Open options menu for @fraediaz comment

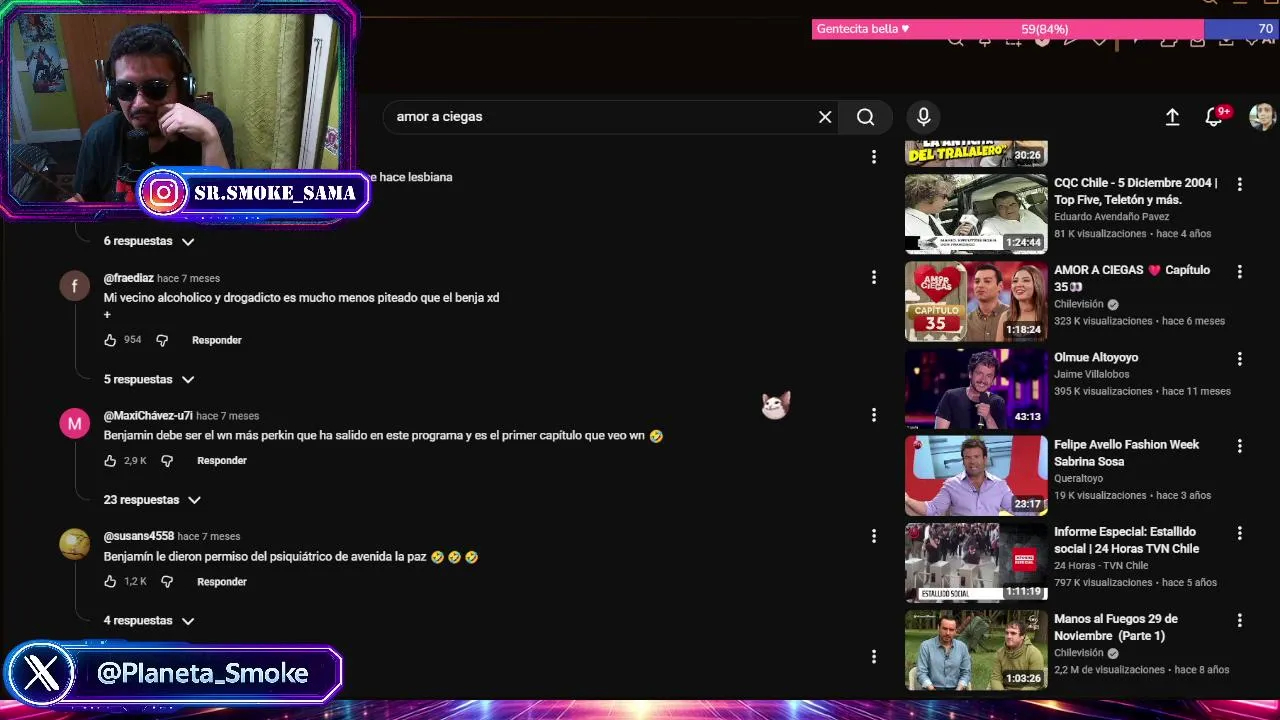873,277
